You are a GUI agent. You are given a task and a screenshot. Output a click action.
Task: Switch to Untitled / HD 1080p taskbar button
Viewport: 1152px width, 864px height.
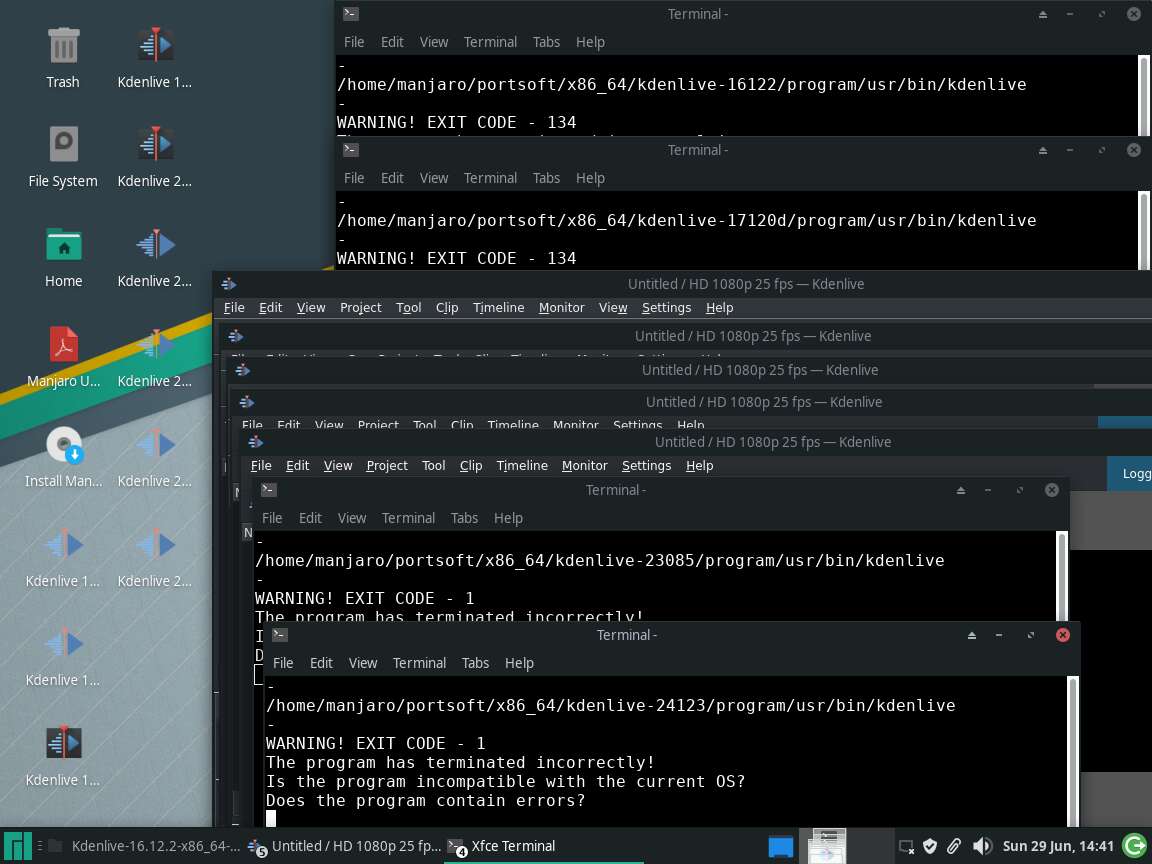tap(345, 846)
